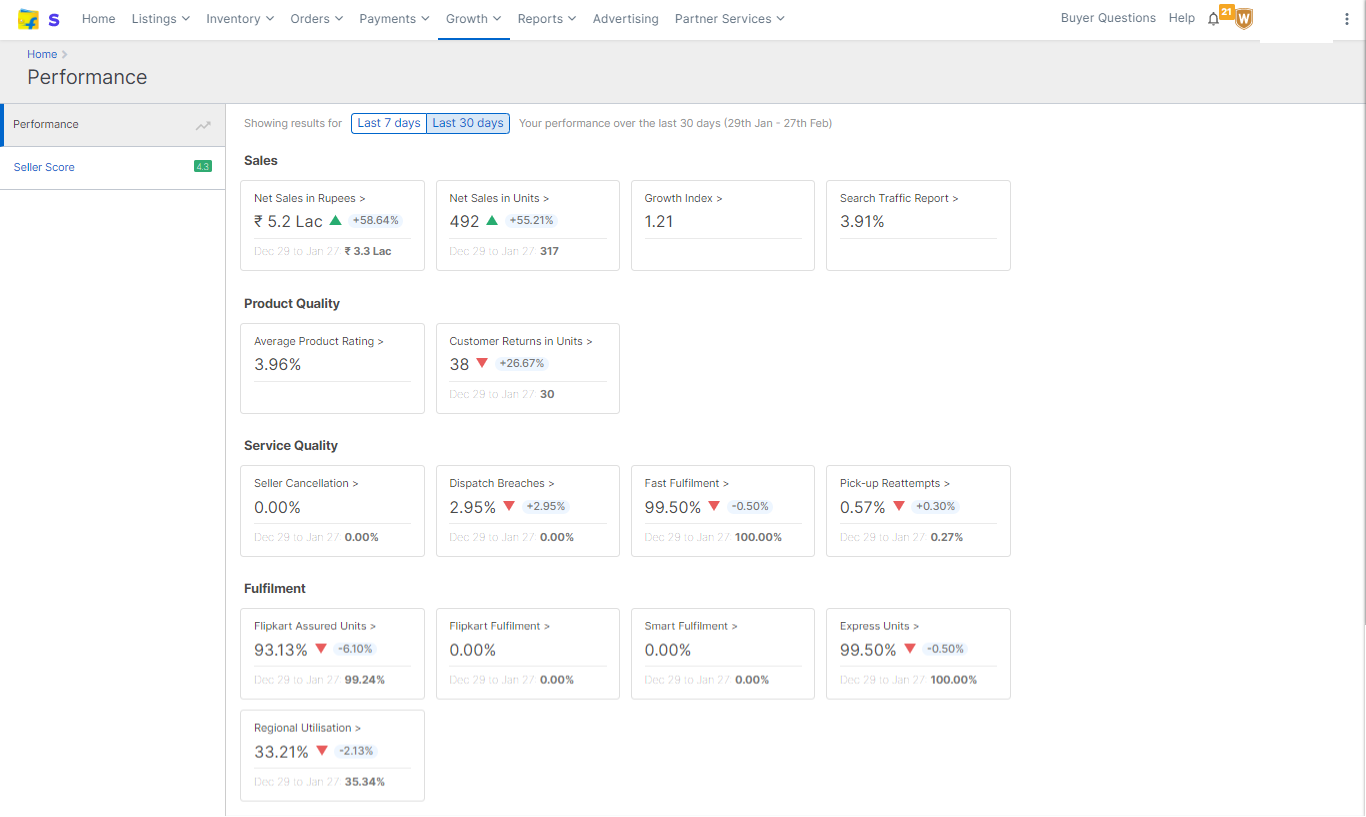This screenshot has width=1366, height=817.
Task: Expand the Inventory dropdown menu
Action: pos(240,19)
